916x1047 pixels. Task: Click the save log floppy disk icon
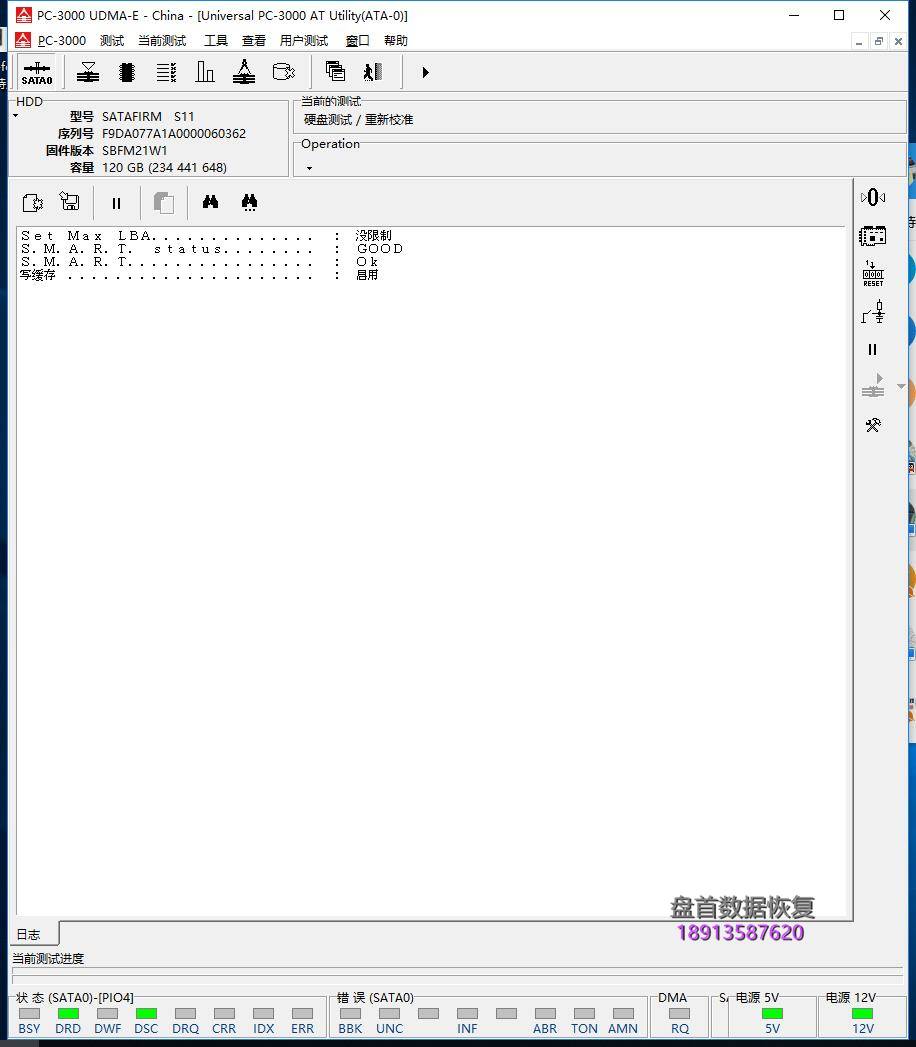tap(70, 202)
